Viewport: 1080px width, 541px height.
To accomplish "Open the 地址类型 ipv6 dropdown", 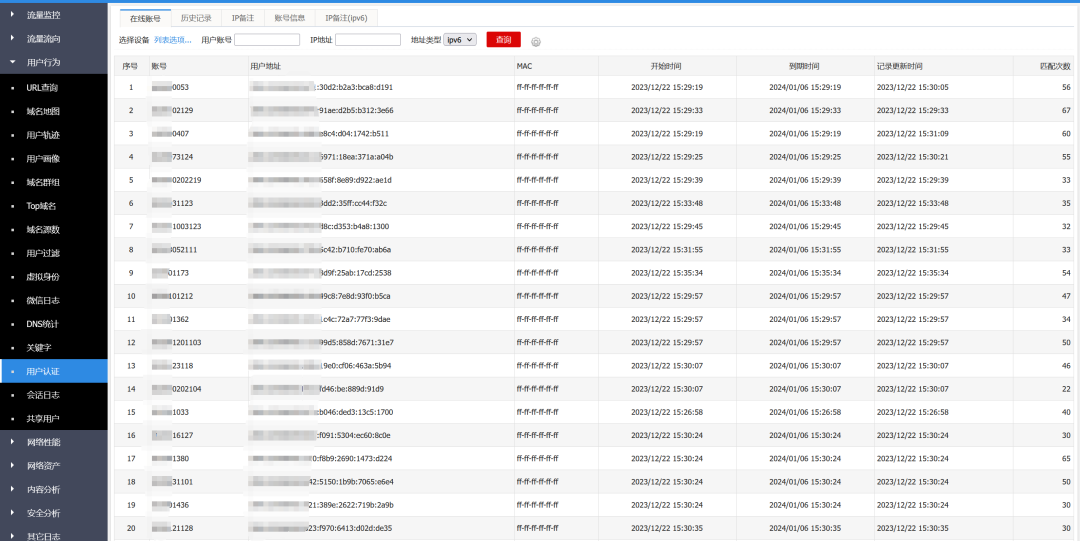I will [x=460, y=40].
